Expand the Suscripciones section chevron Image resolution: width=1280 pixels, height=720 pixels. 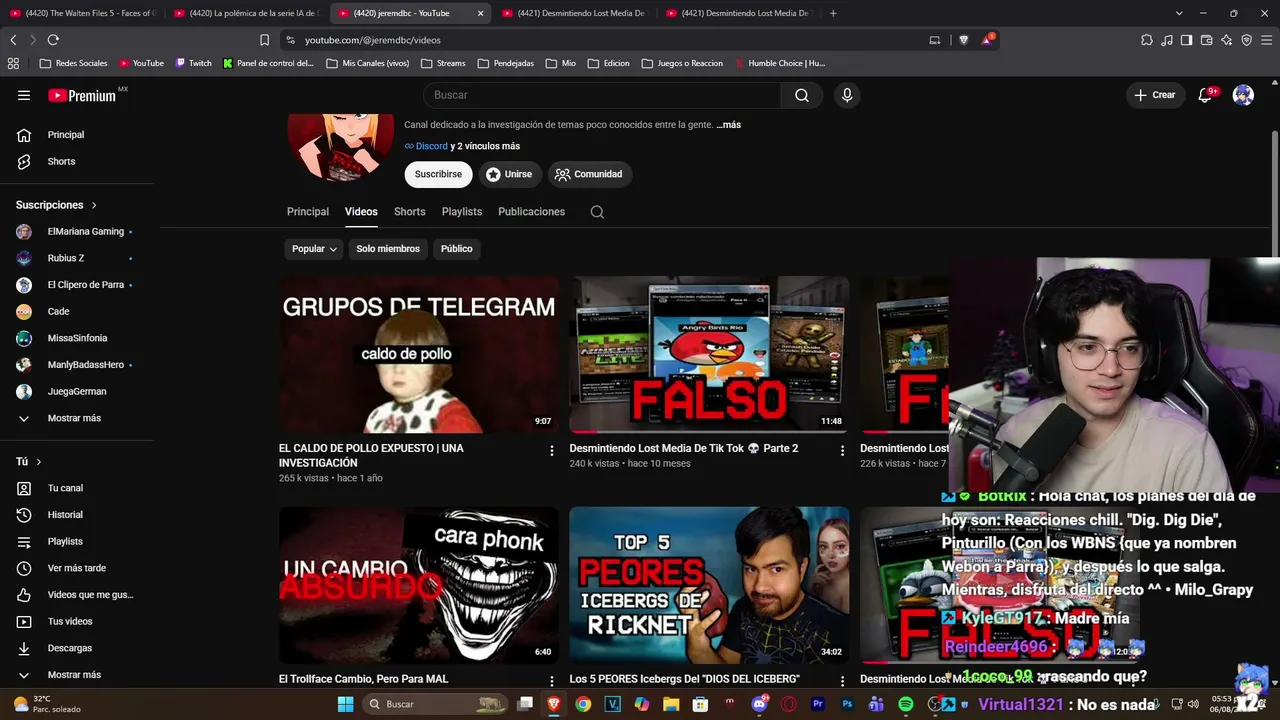pos(94,205)
